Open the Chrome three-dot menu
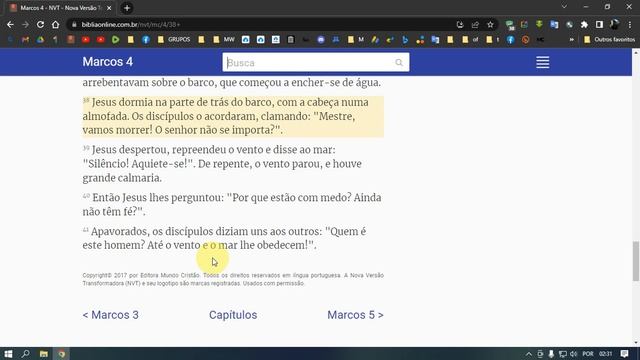The image size is (640, 360). [x=630, y=24]
